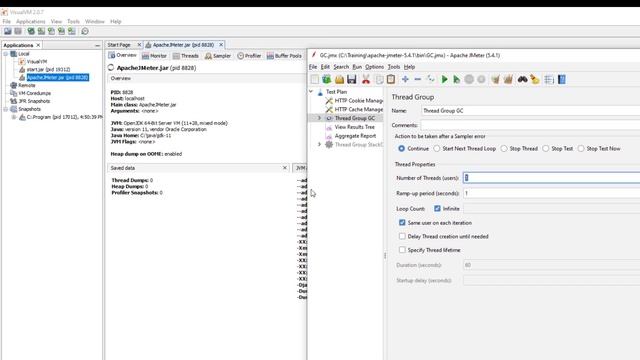
Task: Click the blue plus Expand All icon
Action: click(x=405, y=80)
